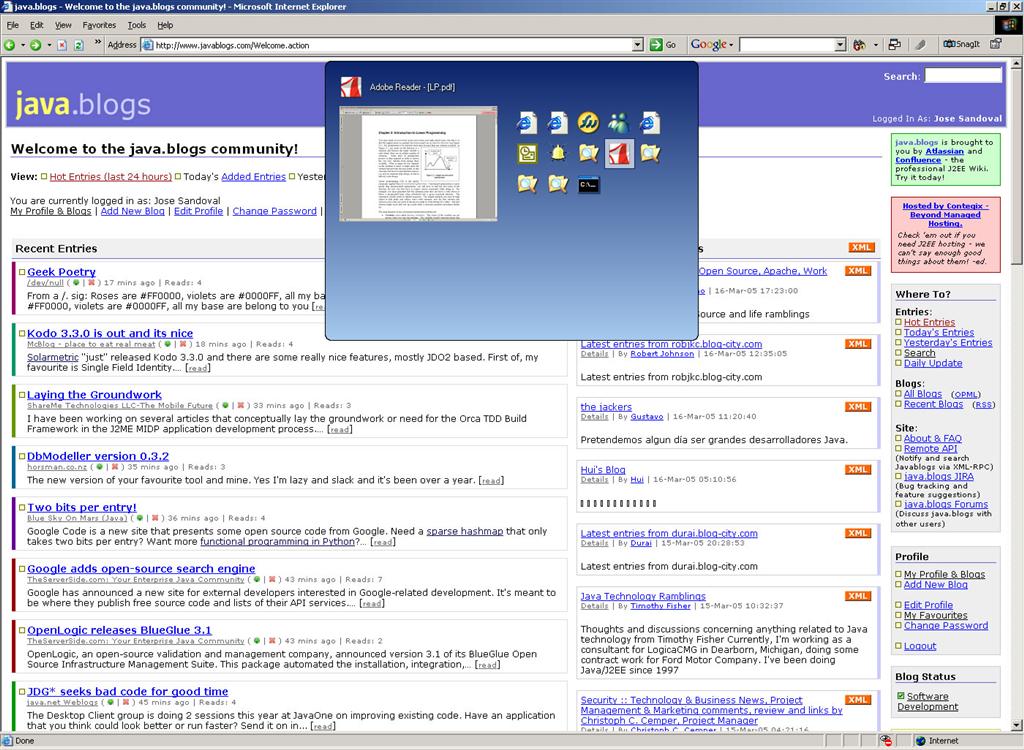Click the red X on the DbModeller entry
The image size is (1024, 750).
(x=115, y=467)
